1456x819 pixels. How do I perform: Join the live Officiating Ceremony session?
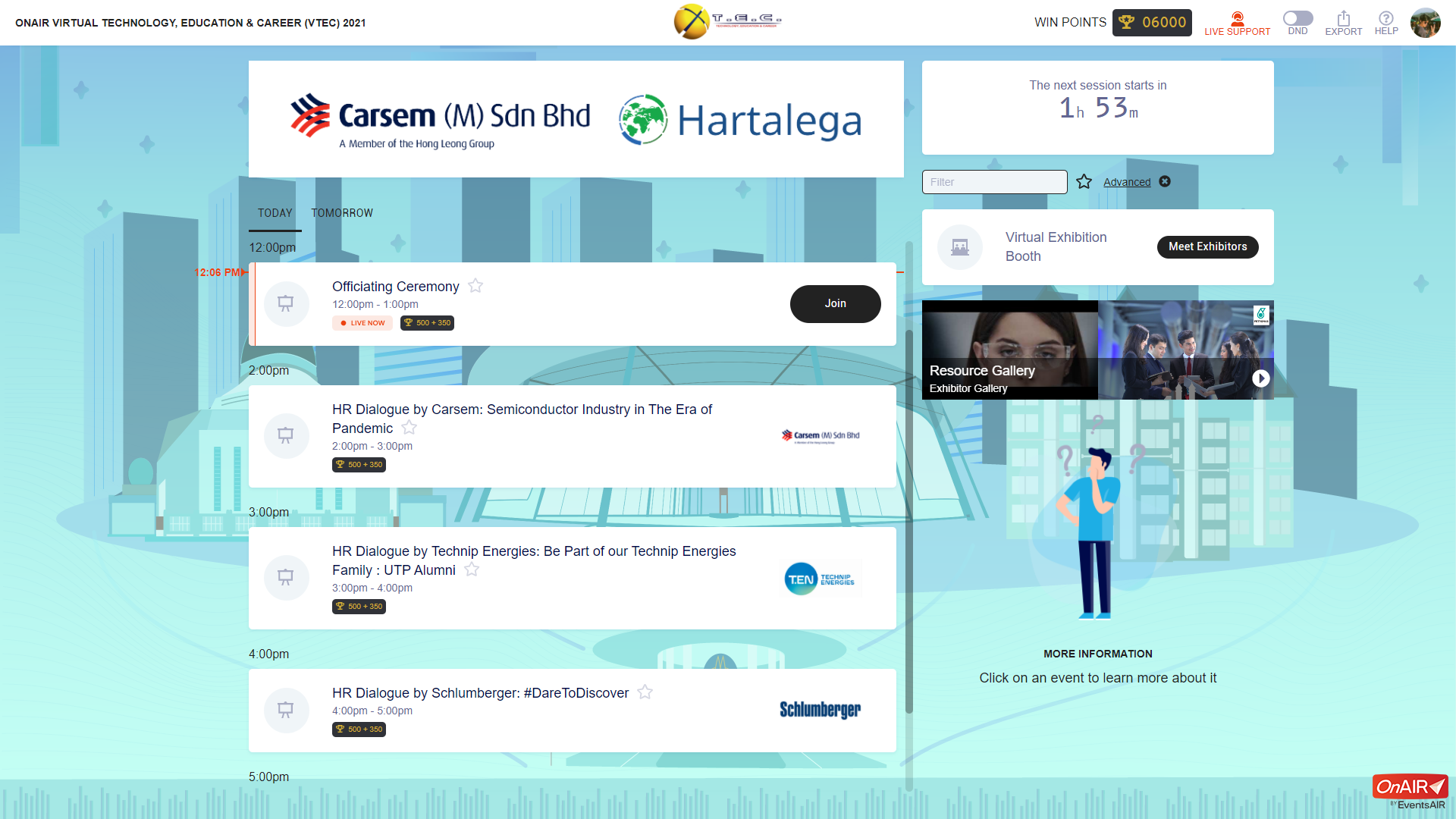click(835, 303)
